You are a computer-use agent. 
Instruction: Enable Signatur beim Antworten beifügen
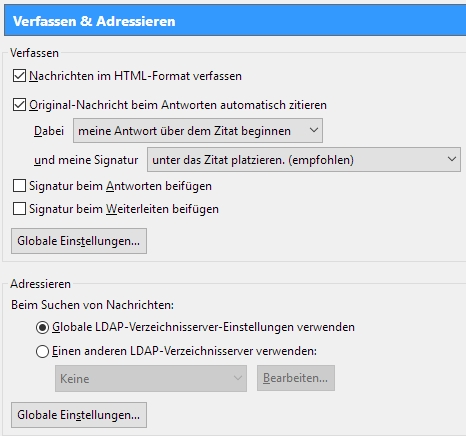(19, 186)
